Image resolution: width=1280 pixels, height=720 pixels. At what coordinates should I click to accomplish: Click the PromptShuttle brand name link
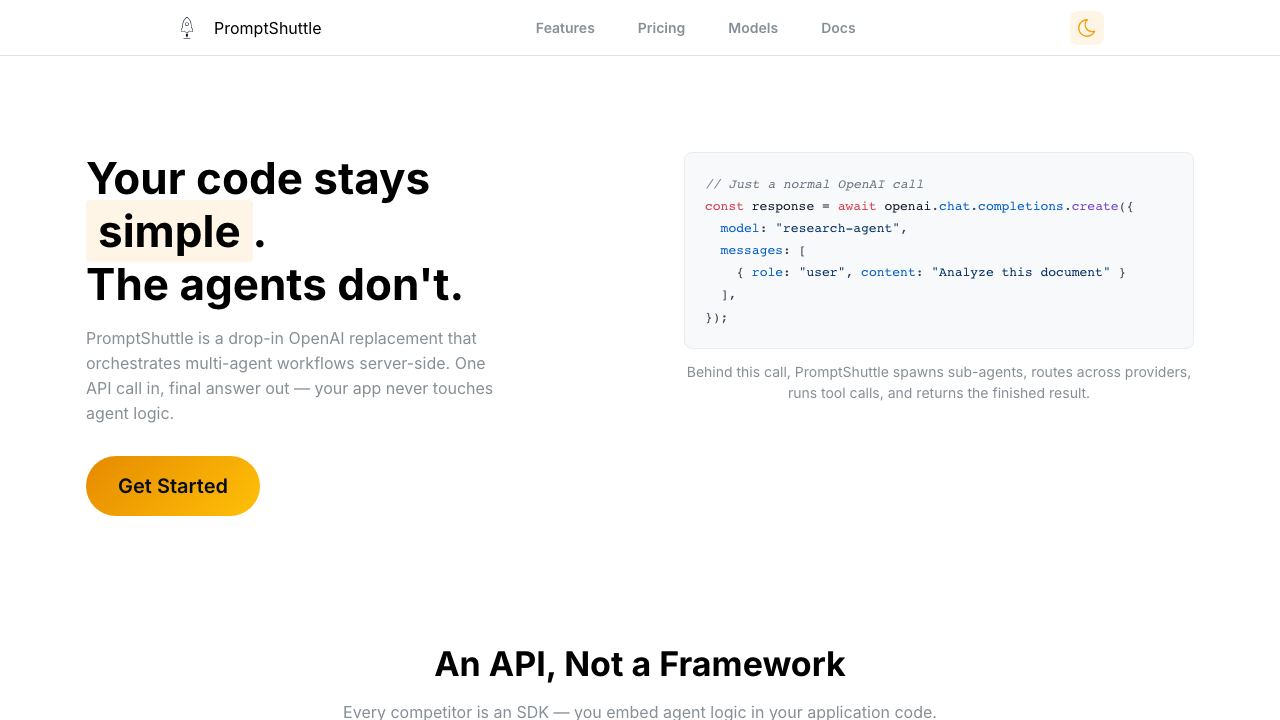[x=267, y=28]
